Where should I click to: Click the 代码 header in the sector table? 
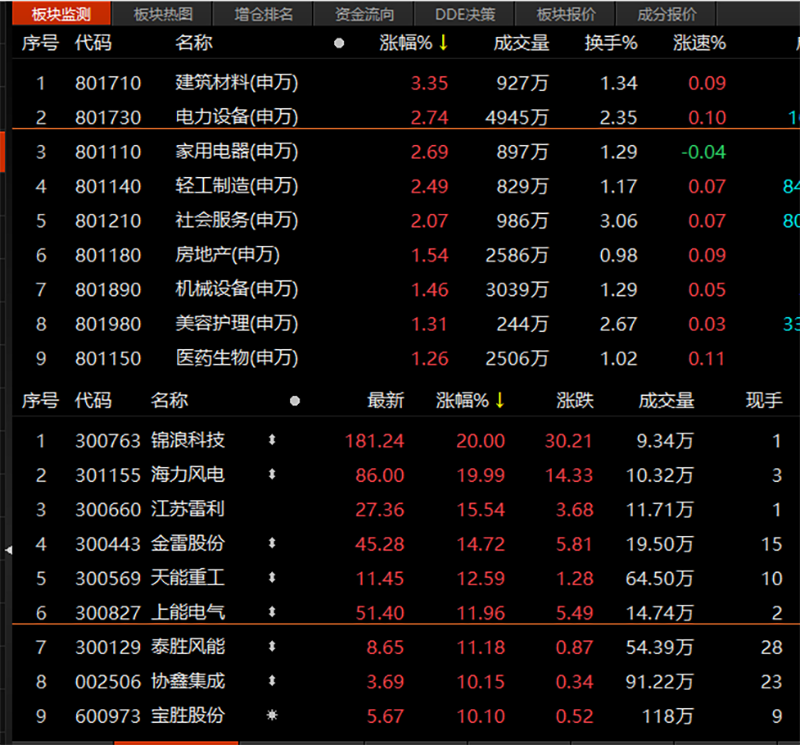tap(93, 43)
